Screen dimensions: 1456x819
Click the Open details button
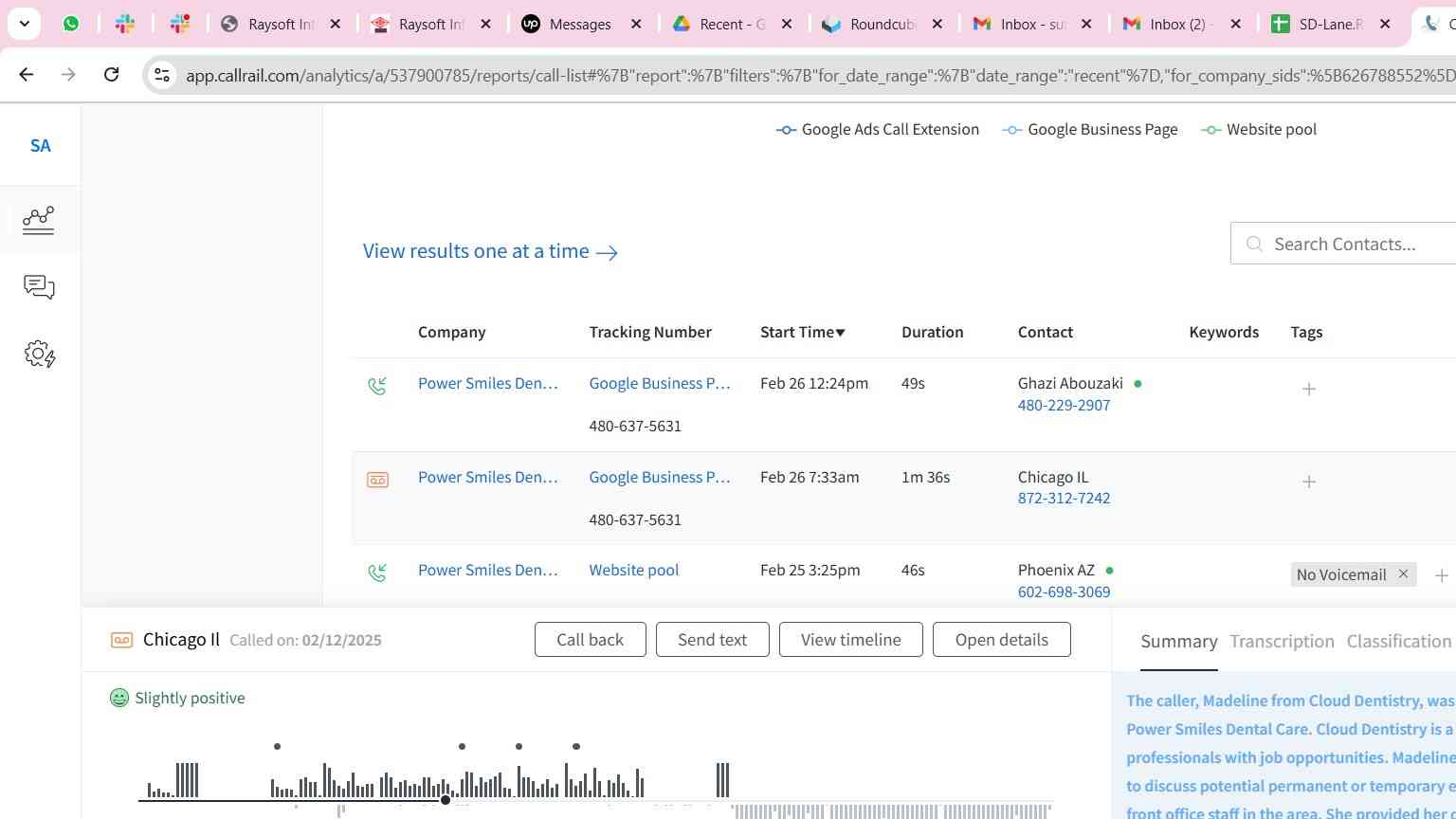pos(1002,640)
